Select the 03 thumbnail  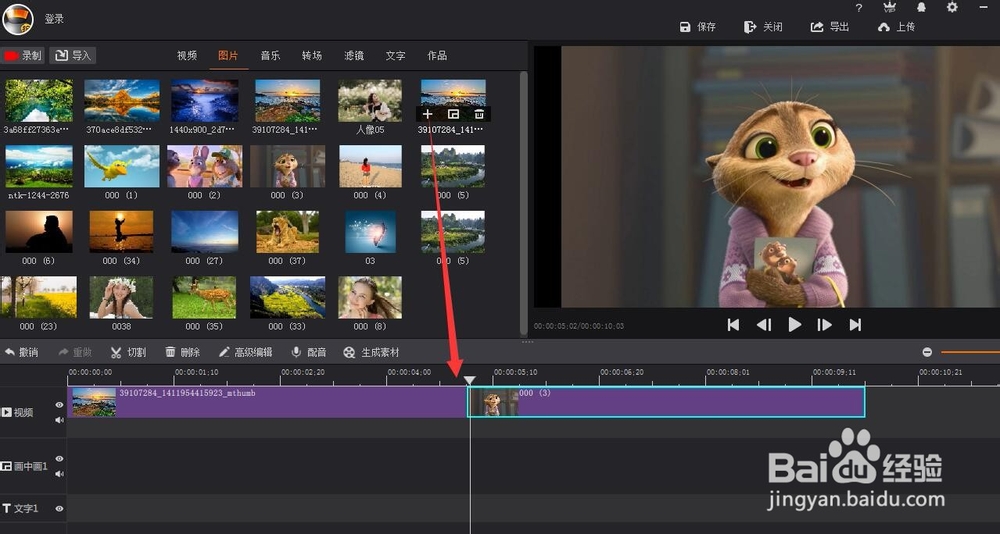[x=371, y=232]
